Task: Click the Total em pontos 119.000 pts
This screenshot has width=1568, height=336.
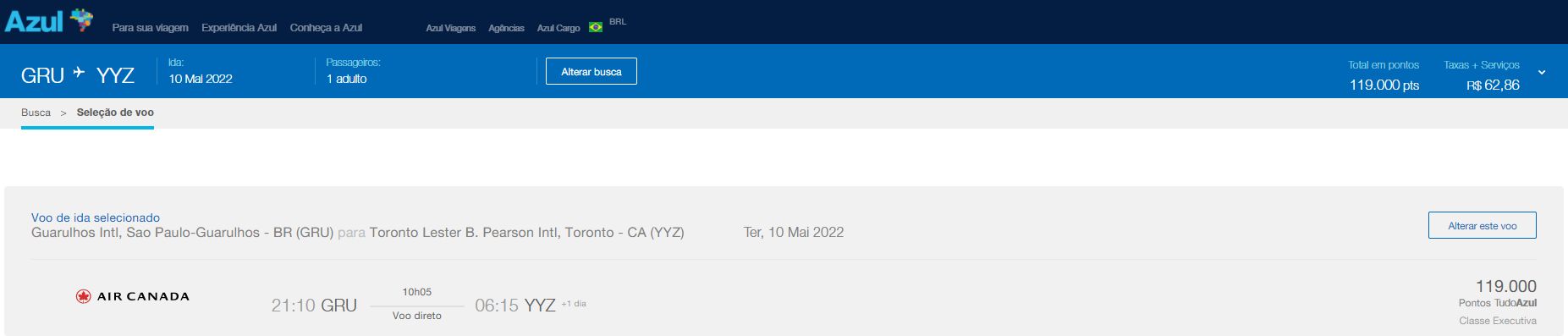Action: coord(1384,75)
